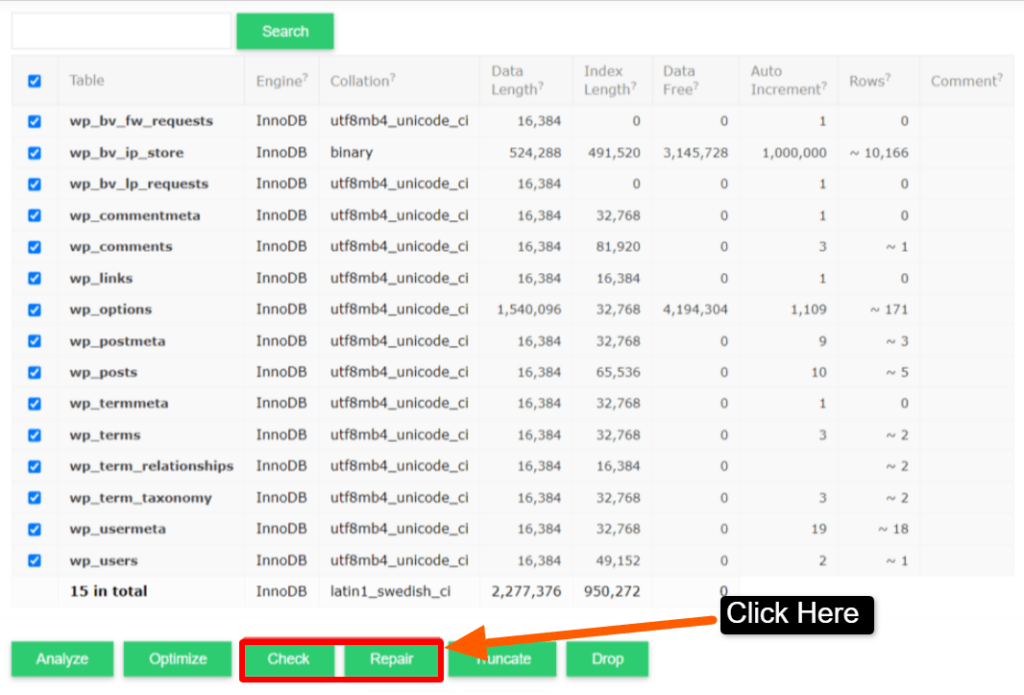Click the Check button
This screenshot has height=695, width=1024.
(289, 659)
